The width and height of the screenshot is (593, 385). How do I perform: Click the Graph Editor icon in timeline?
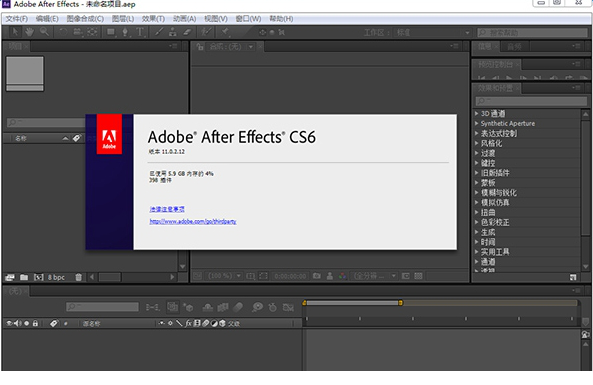point(288,307)
